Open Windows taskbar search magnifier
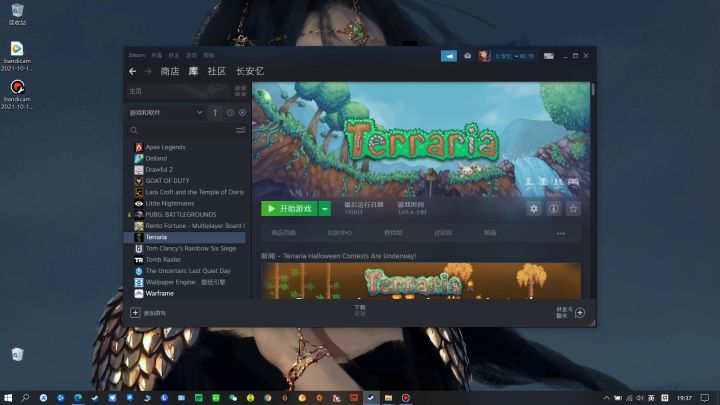Image resolution: width=720 pixels, height=405 pixels. (25, 398)
